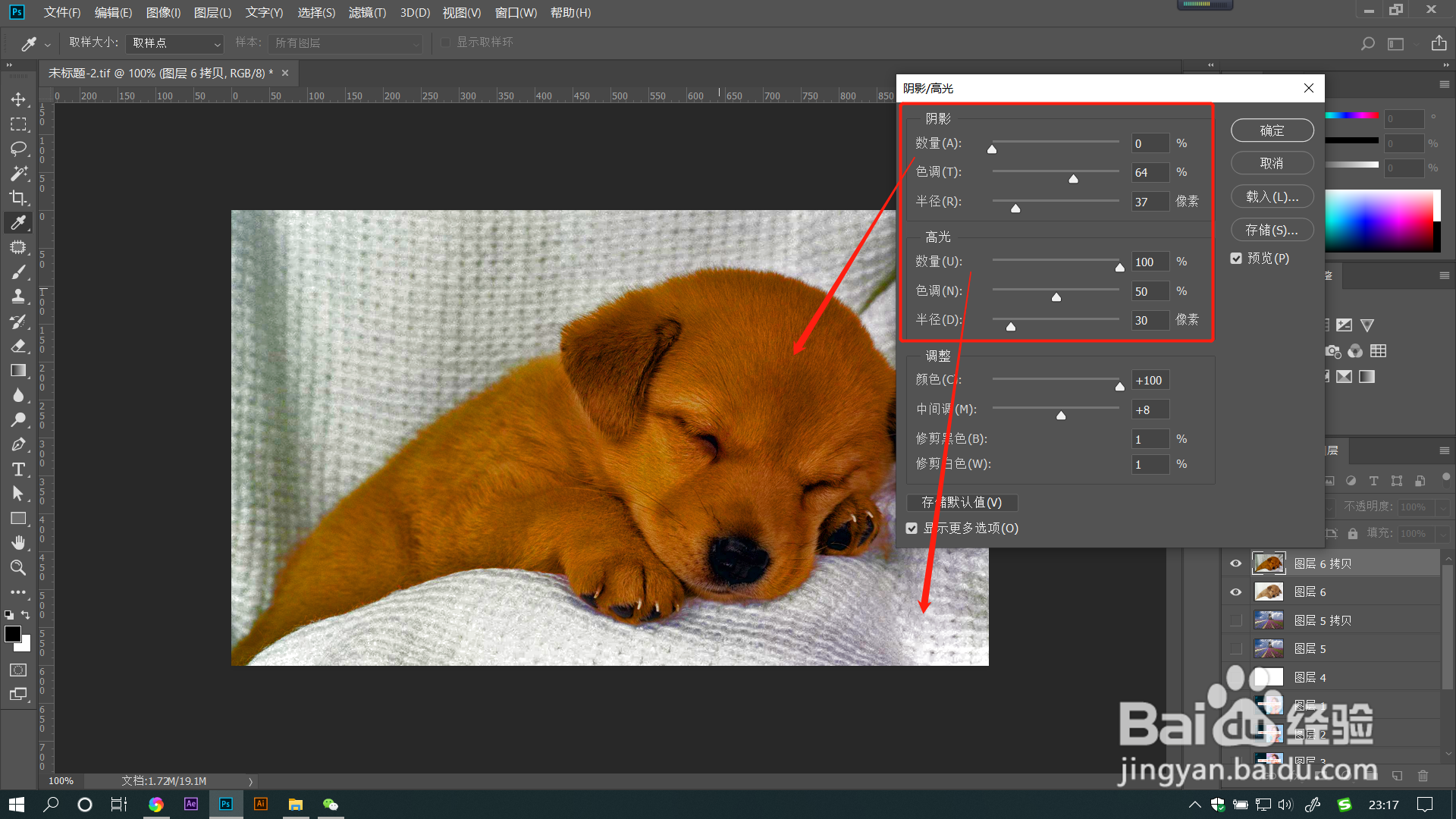Select the Crop tool
Image resolution: width=1456 pixels, height=819 pixels.
coord(18,198)
